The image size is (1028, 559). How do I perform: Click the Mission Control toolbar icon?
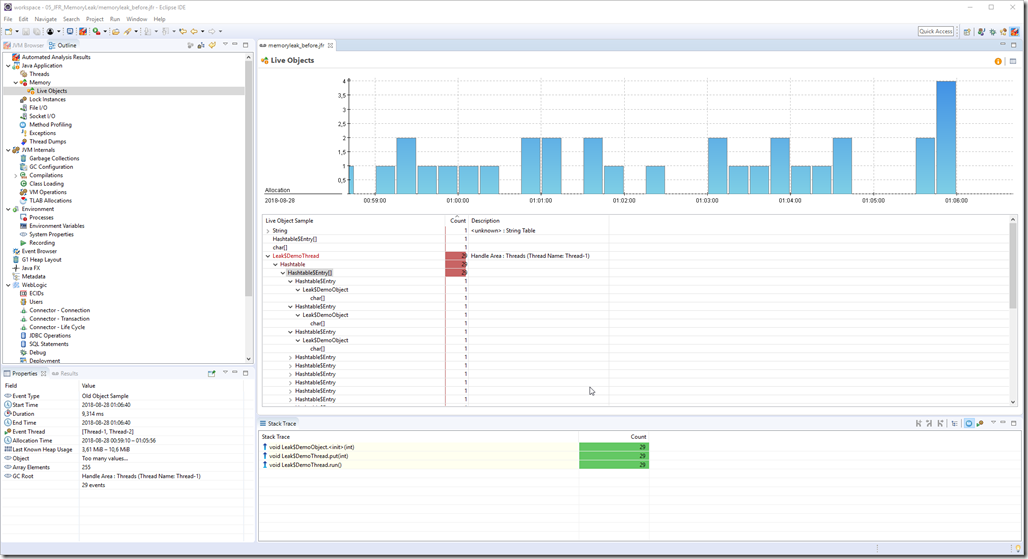point(83,31)
